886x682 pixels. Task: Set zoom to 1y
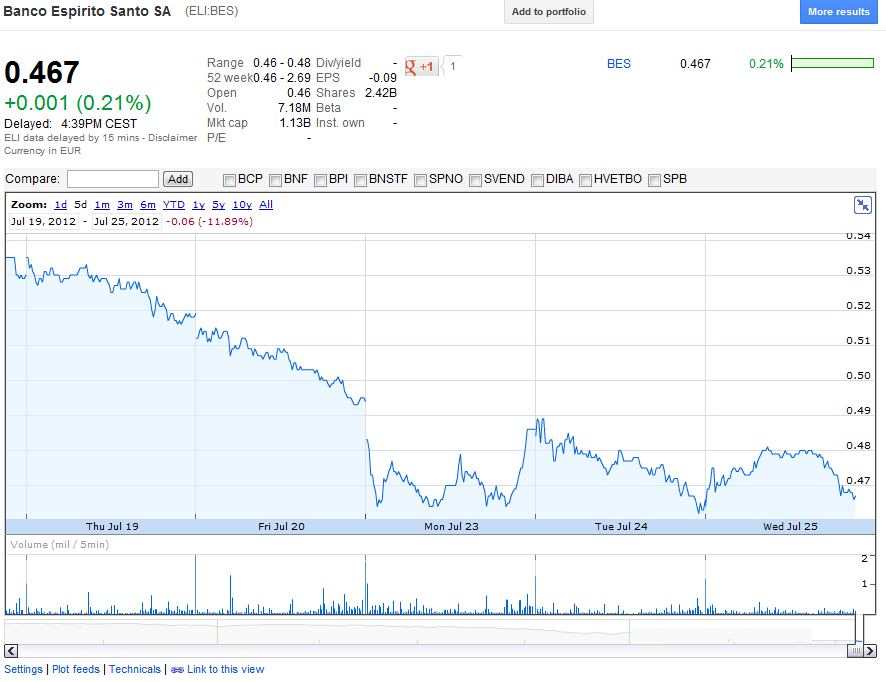(x=198, y=205)
